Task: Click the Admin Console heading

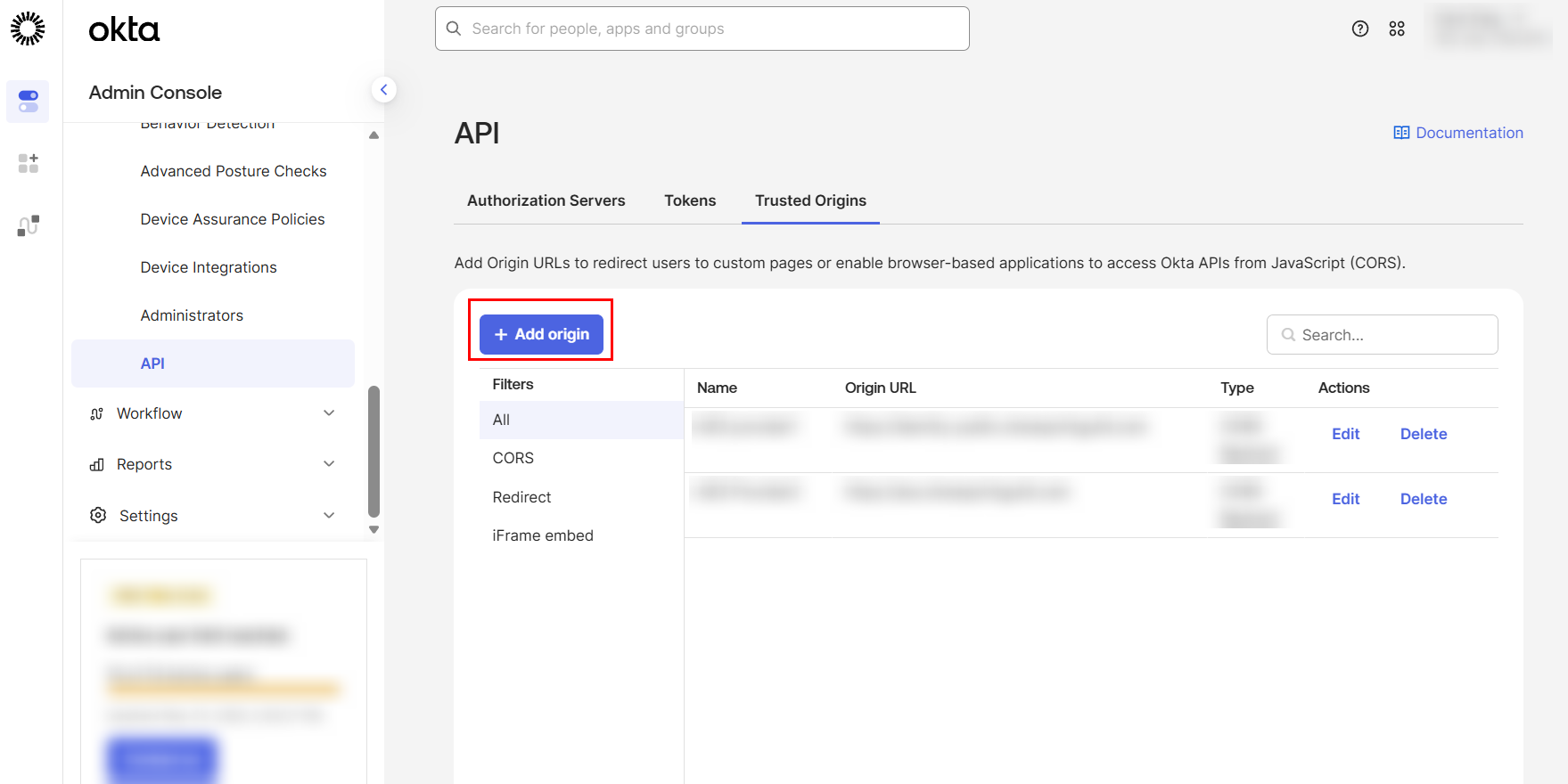Action: coord(155,93)
